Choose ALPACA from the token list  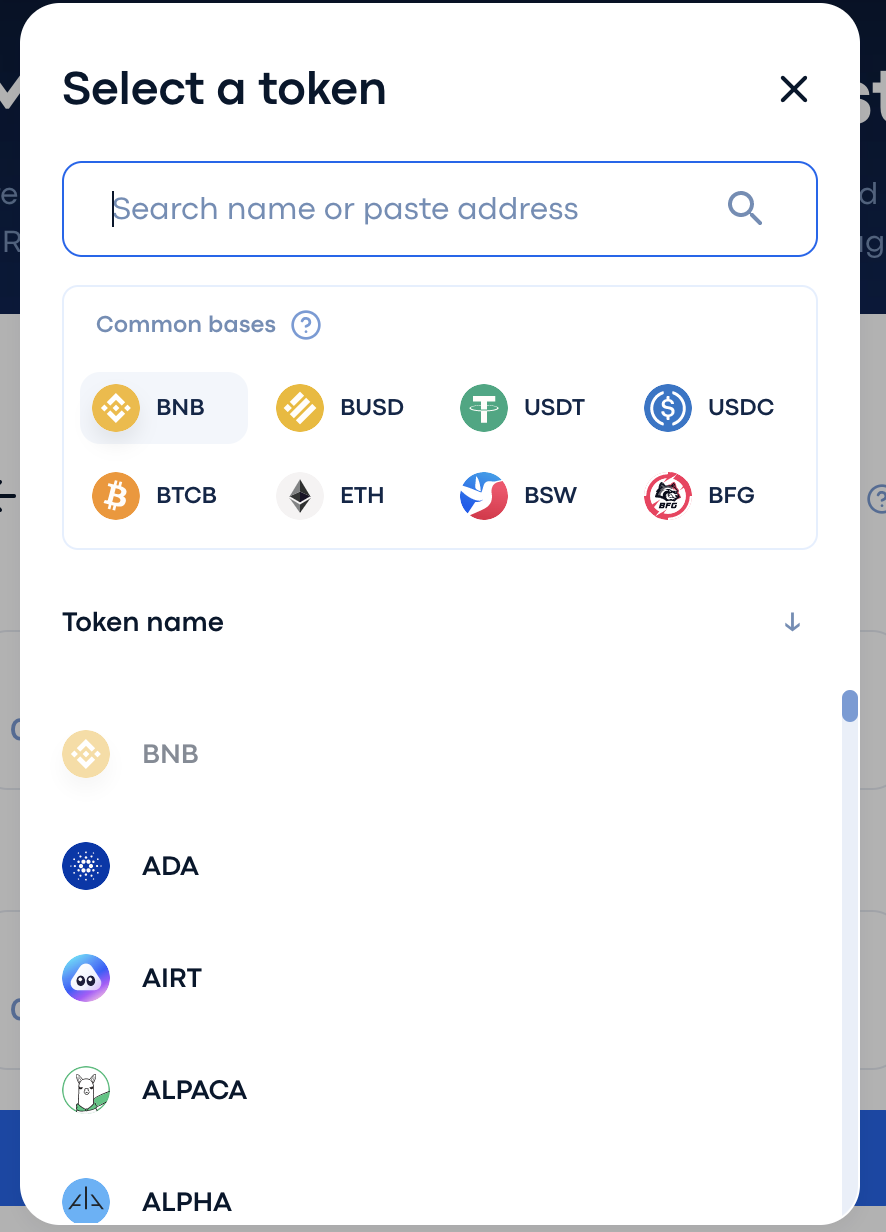coord(194,1090)
